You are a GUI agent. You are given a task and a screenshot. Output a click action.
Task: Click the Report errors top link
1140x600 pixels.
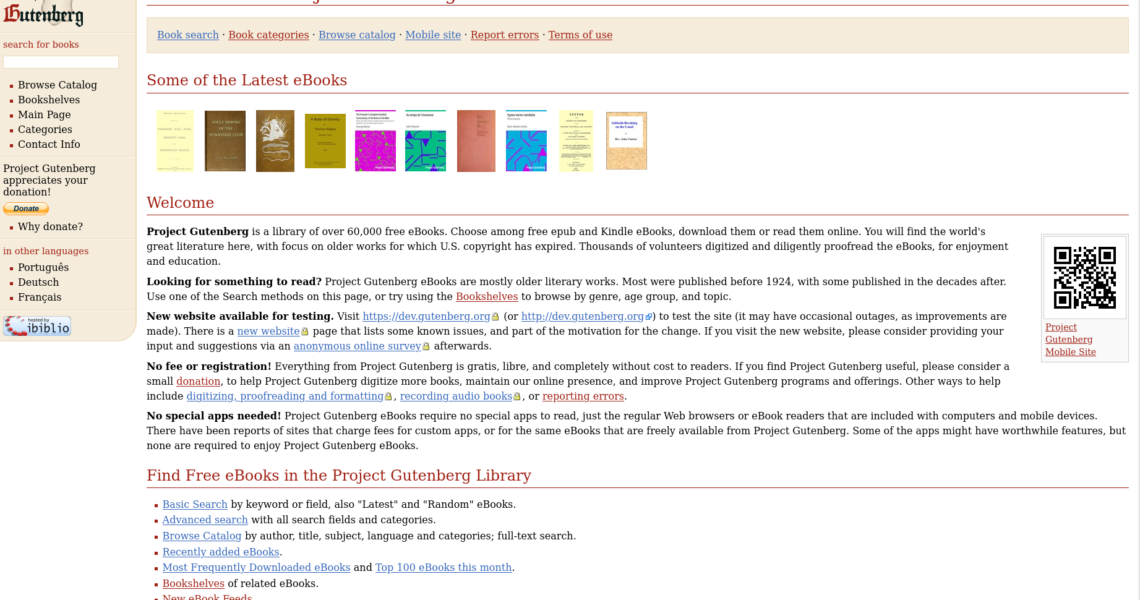pyautogui.click(x=504, y=35)
